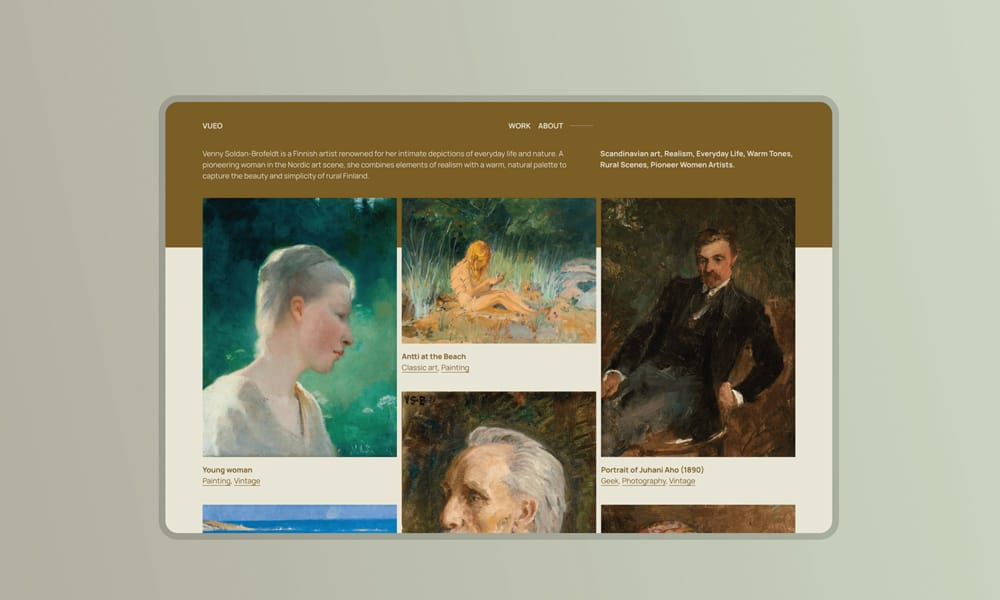The height and width of the screenshot is (600, 1000).
Task: Open the Antti at the Beach thumbnail
Action: point(499,270)
